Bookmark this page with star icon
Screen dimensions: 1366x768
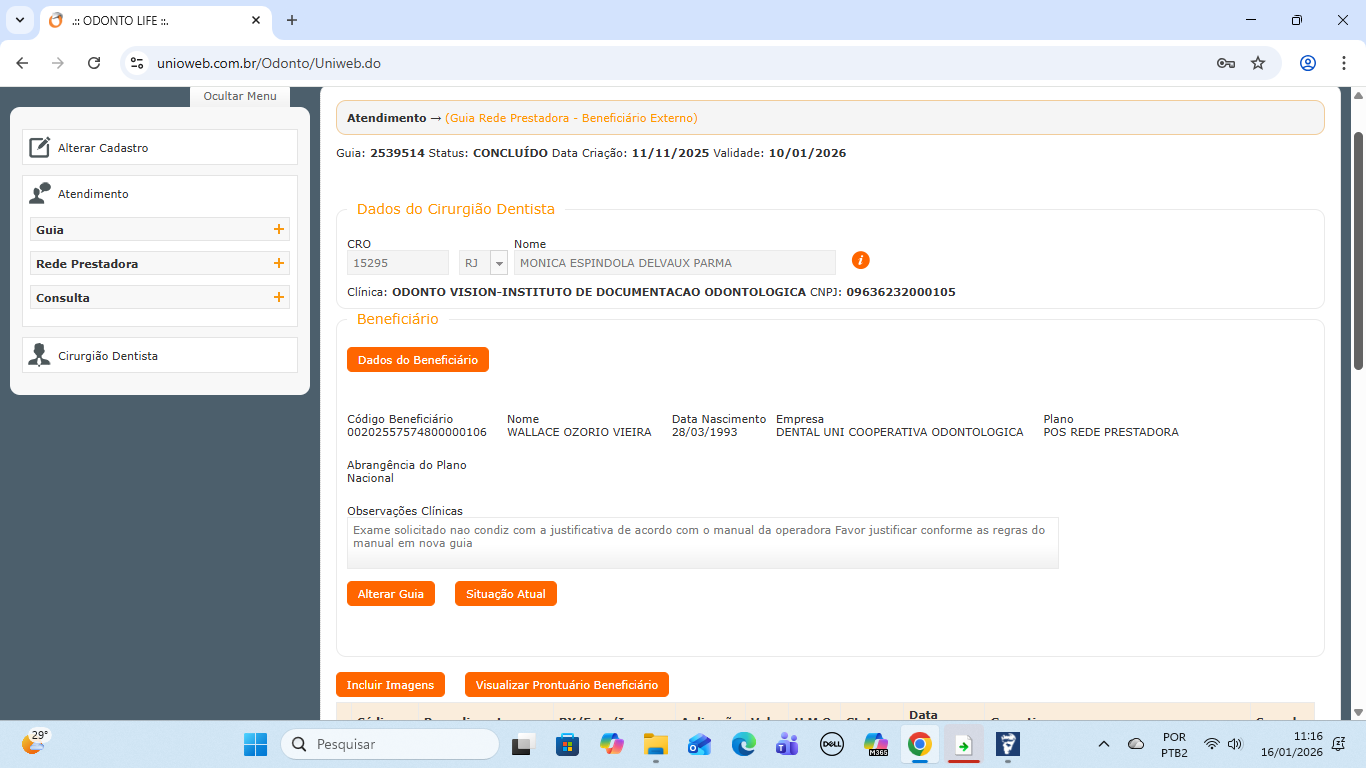pyautogui.click(x=1258, y=63)
